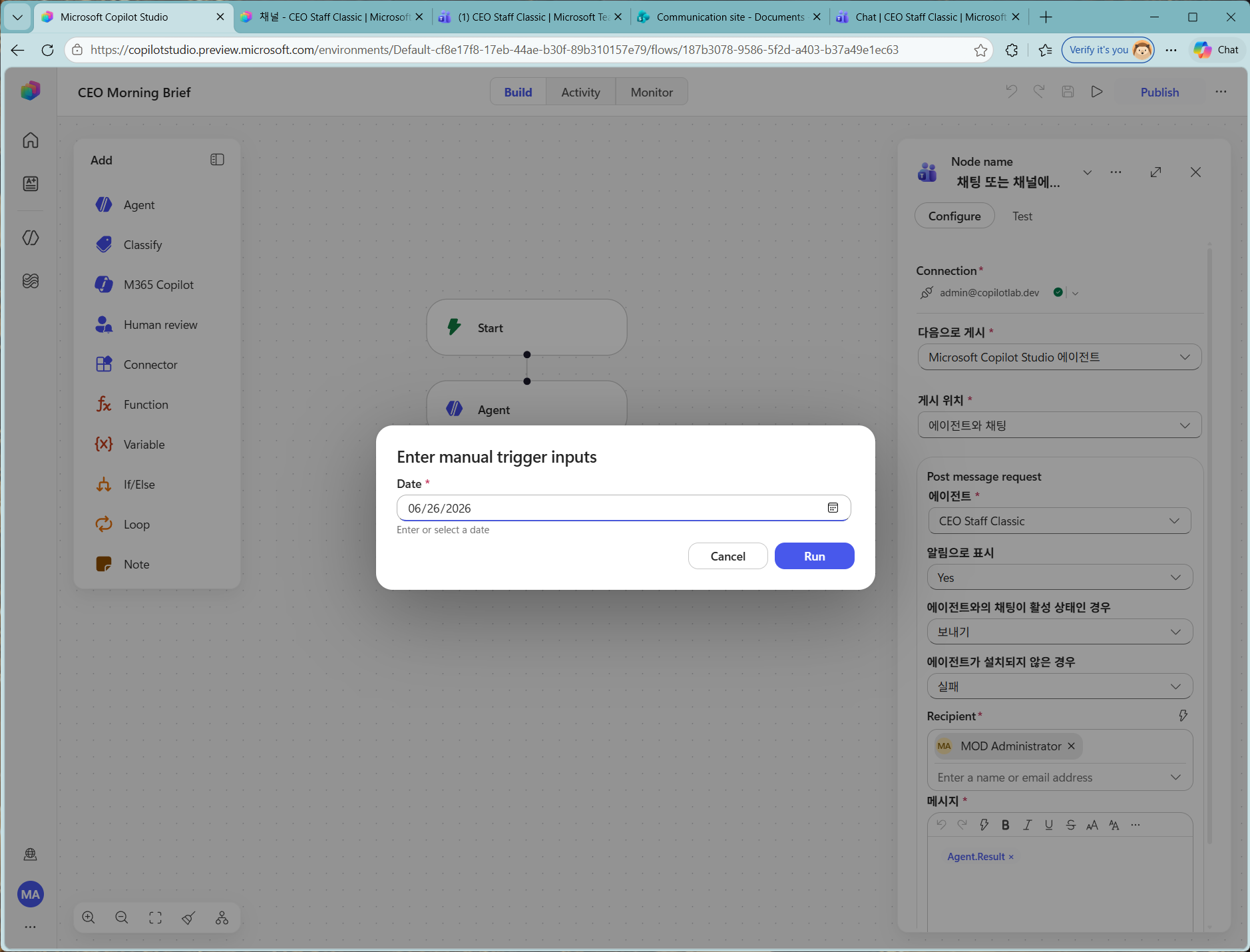Cancel the manual trigger inputs dialog
Image resolution: width=1250 pixels, height=952 pixels.
(x=728, y=556)
